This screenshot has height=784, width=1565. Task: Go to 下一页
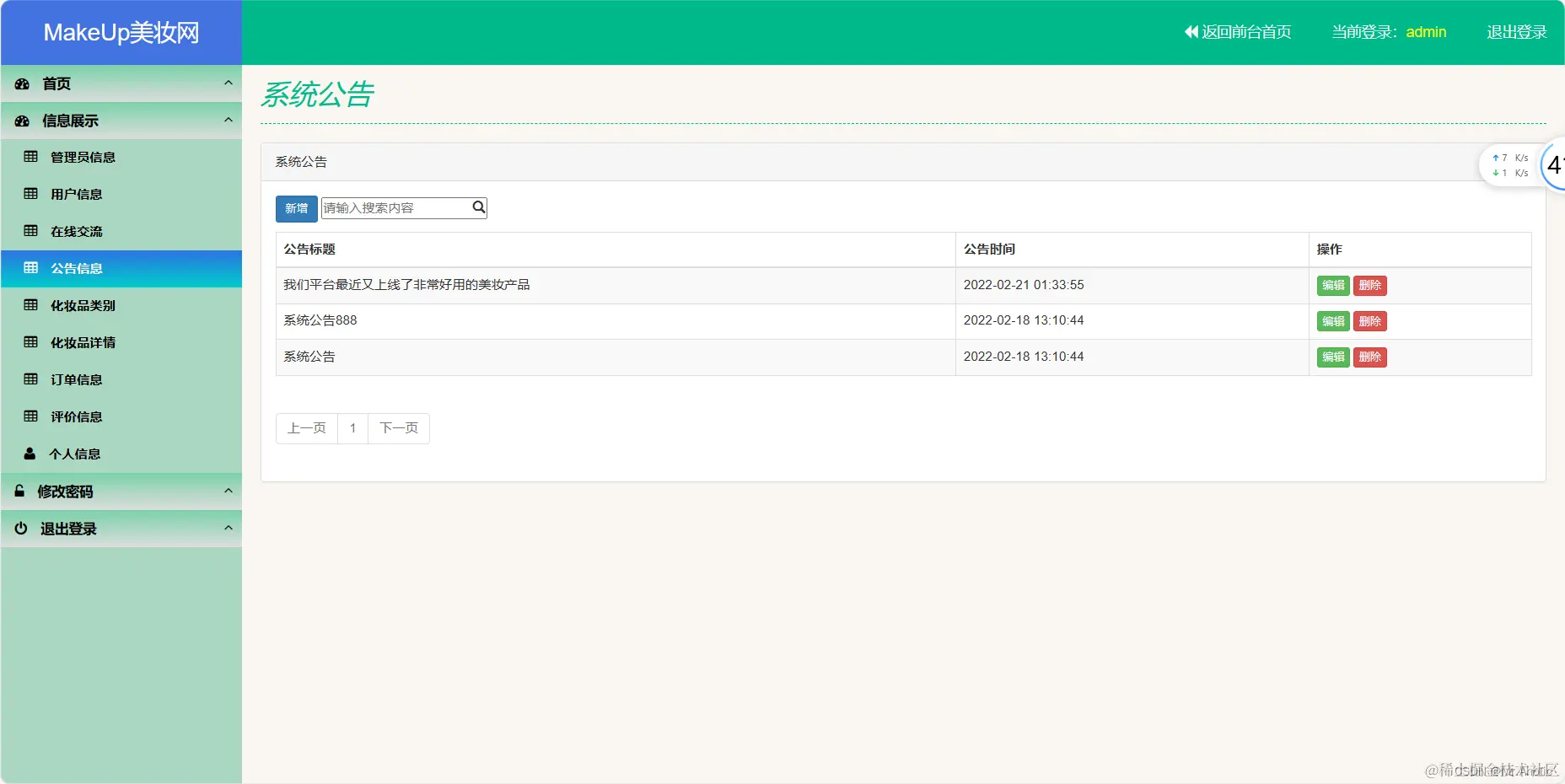[399, 428]
